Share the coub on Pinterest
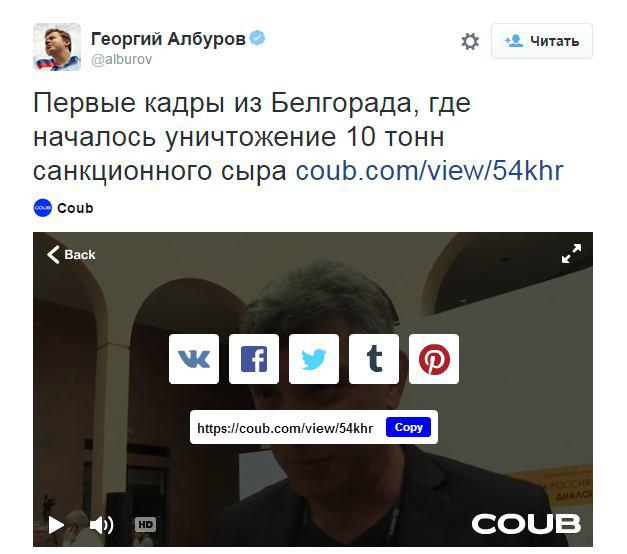 click(x=434, y=359)
